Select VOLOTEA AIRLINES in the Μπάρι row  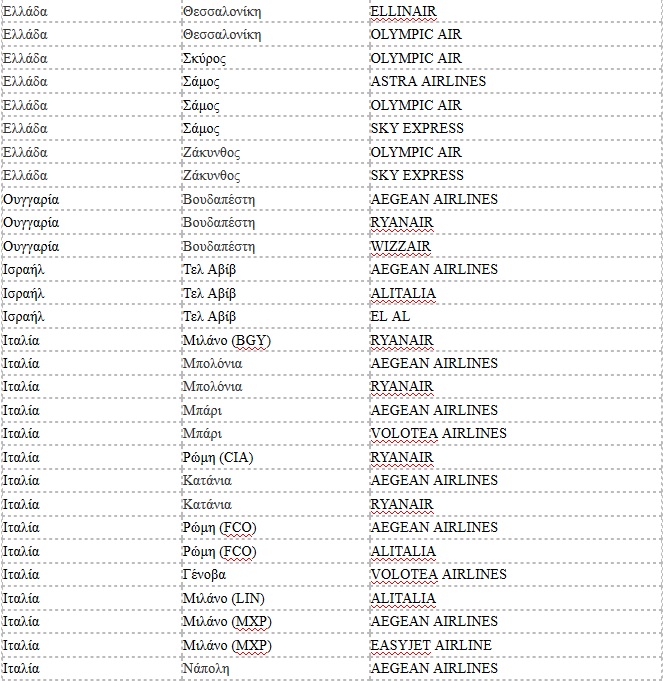438,434
